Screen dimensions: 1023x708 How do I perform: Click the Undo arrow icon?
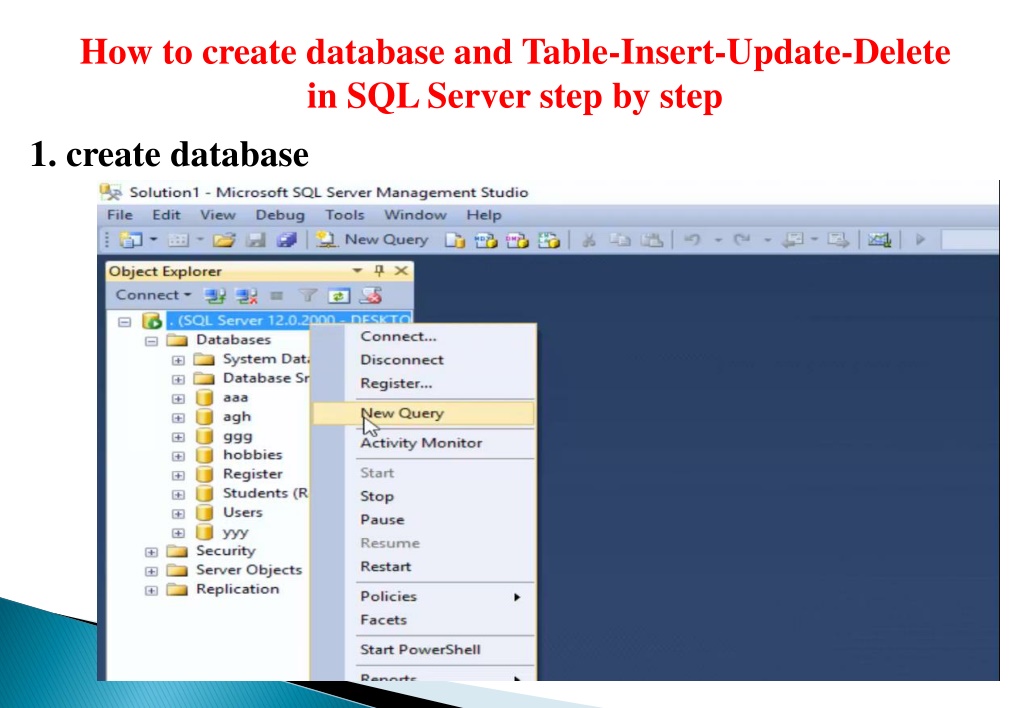coord(692,240)
